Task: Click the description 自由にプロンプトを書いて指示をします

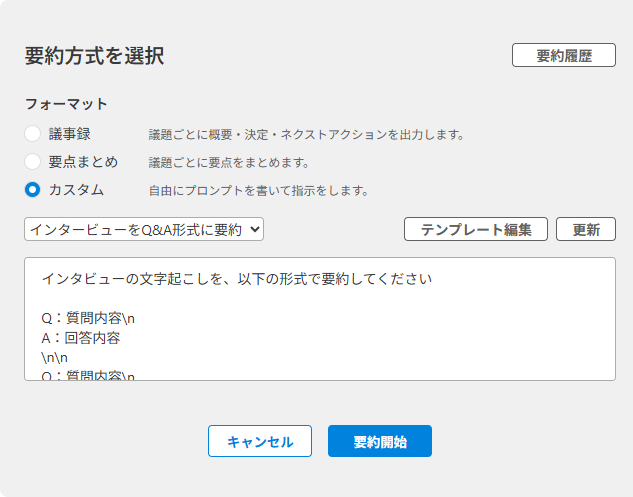Action: [x=259, y=190]
